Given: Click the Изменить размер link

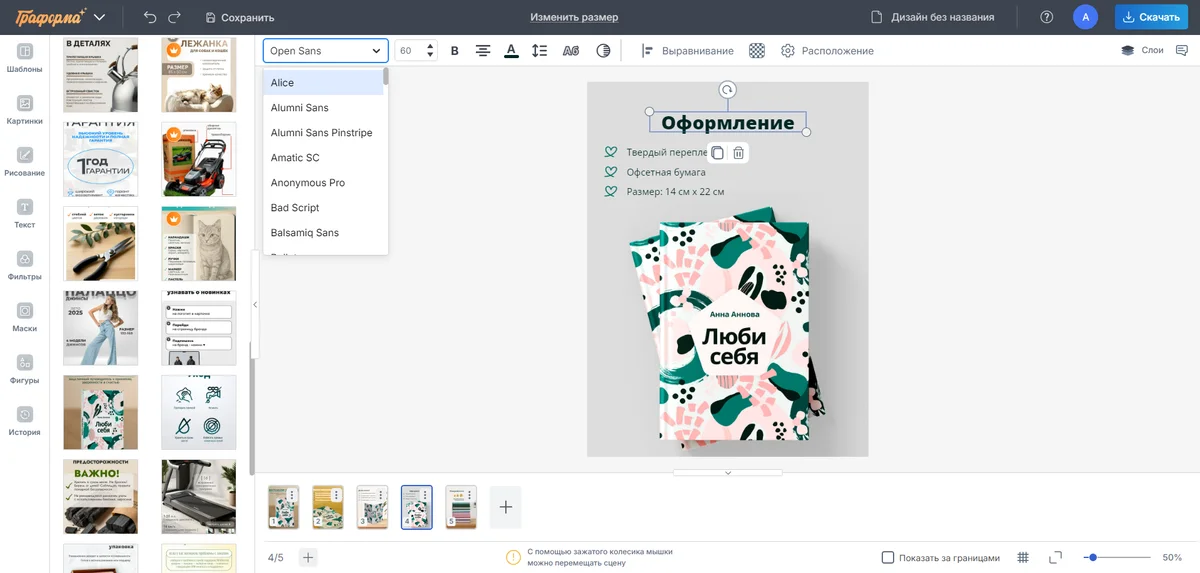Looking at the screenshot, I should tap(574, 17).
